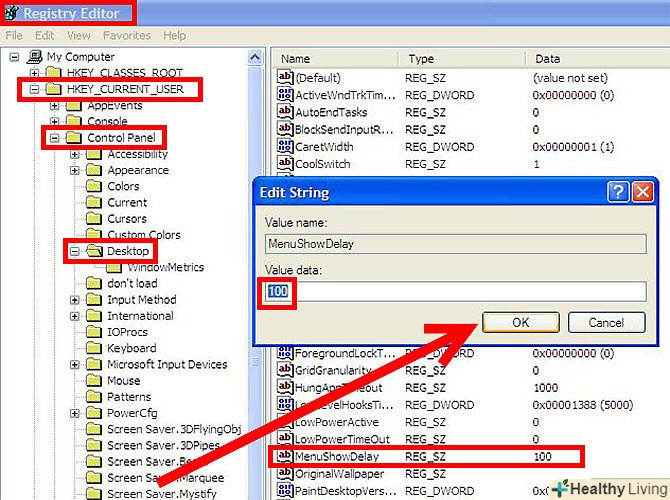Select HKEY_CURRENT_USER folder icon

[x=53, y=89]
